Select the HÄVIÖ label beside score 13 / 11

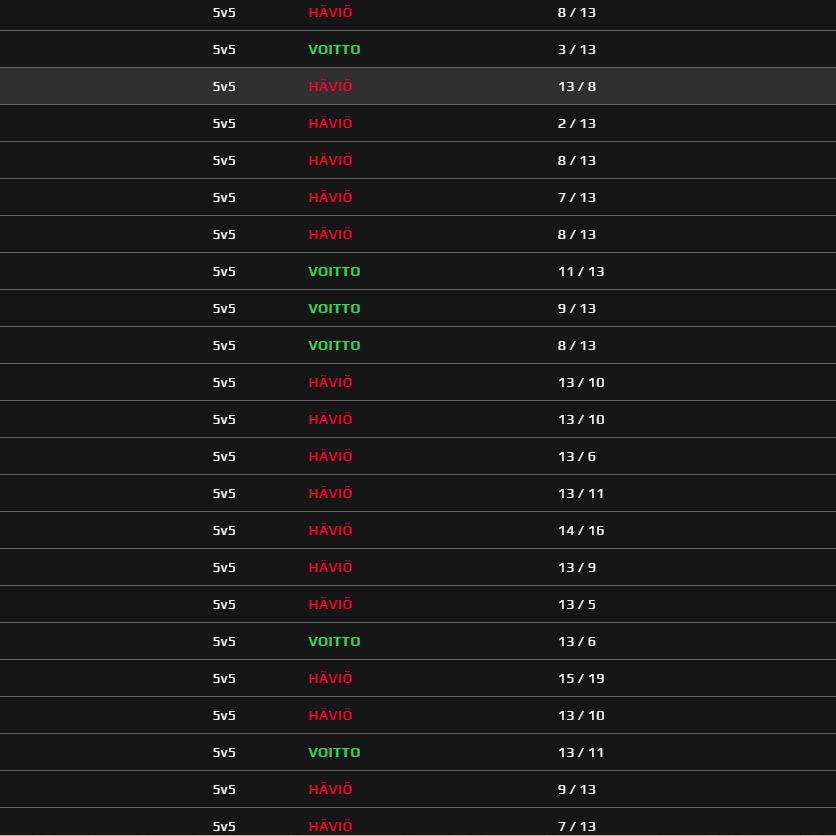coord(331,493)
